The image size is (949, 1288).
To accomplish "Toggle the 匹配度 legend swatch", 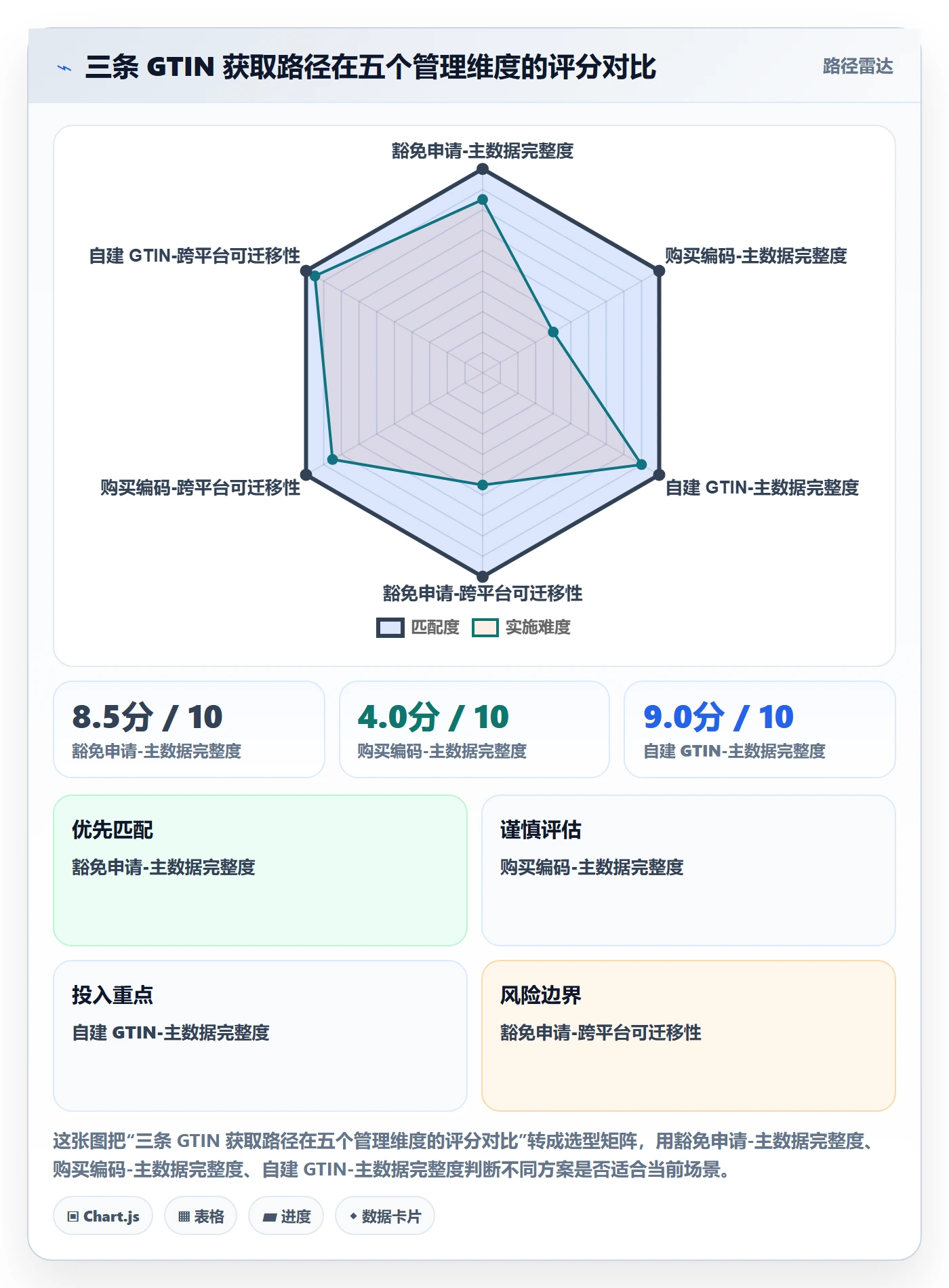I will 390,628.
